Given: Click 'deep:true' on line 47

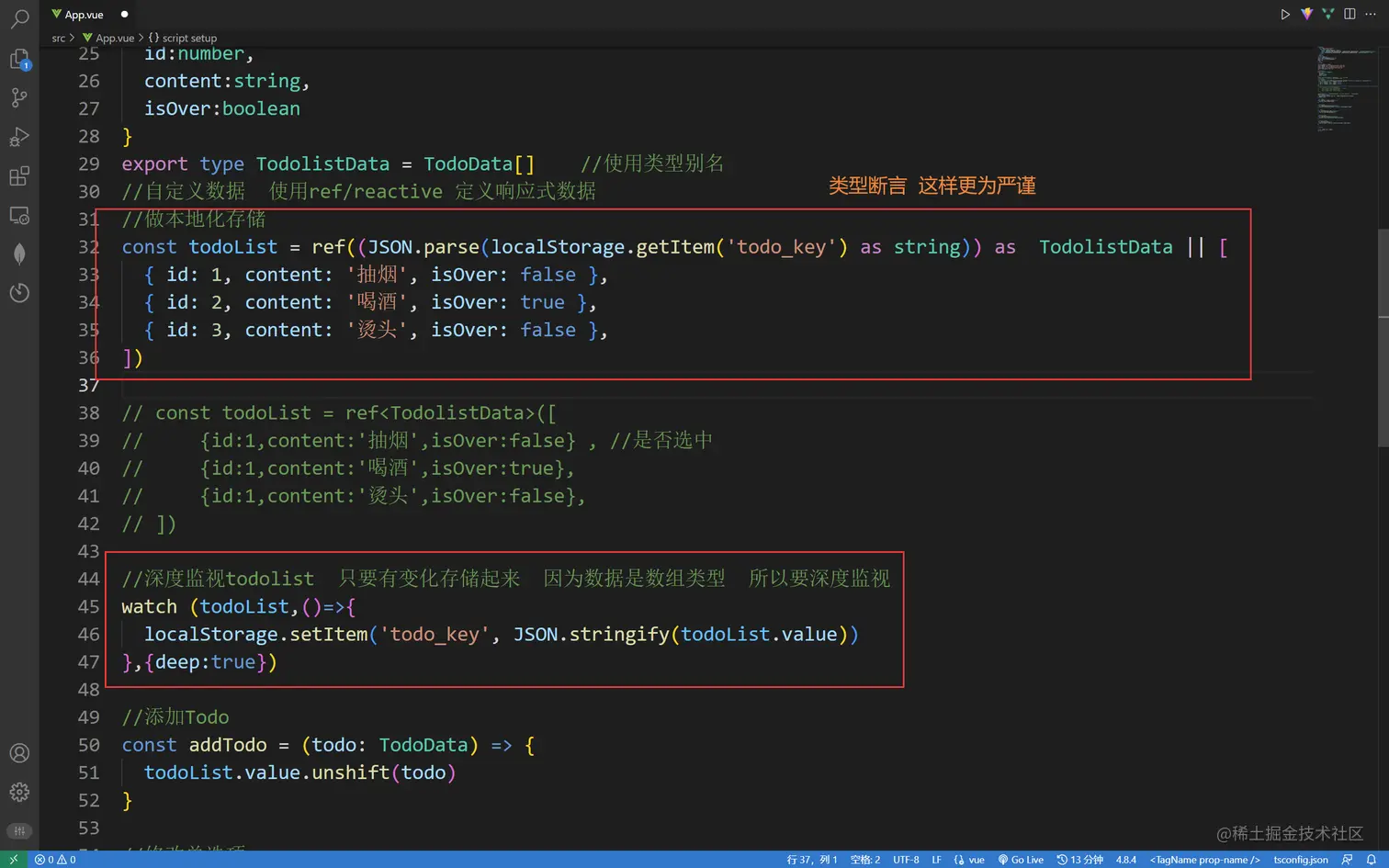Looking at the screenshot, I should (x=206, y=662).
